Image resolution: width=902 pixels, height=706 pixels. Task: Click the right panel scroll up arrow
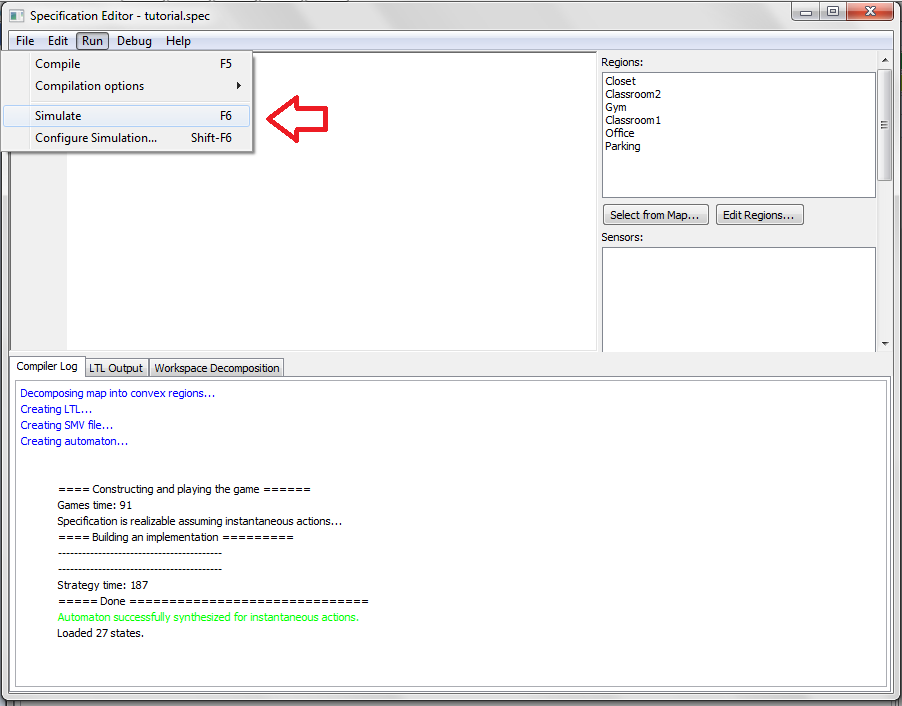[885, 60]
